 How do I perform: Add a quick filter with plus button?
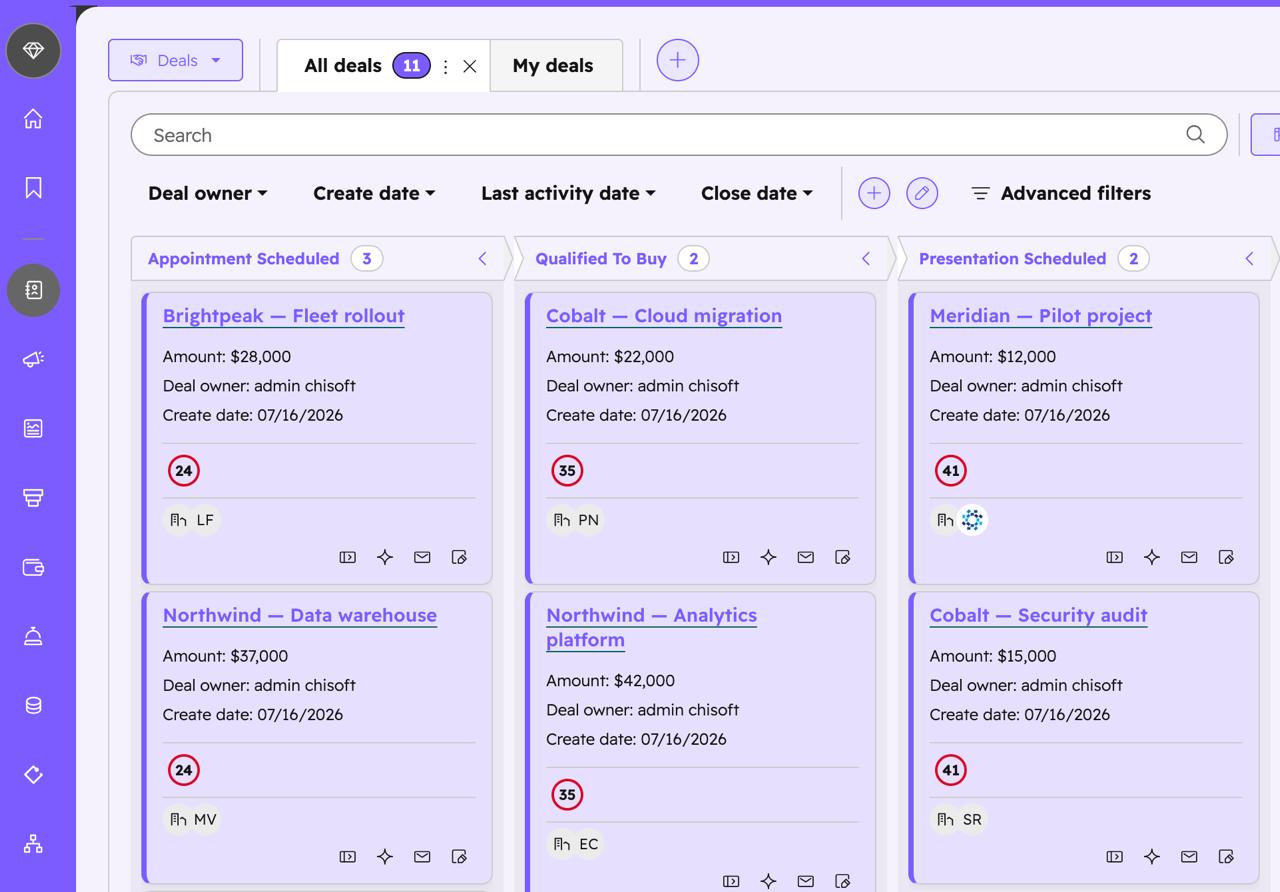click(x=874, y=193)
